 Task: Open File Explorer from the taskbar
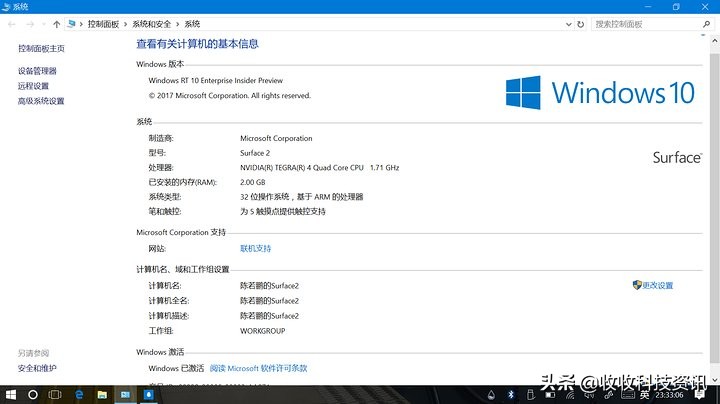coord(102,395)
